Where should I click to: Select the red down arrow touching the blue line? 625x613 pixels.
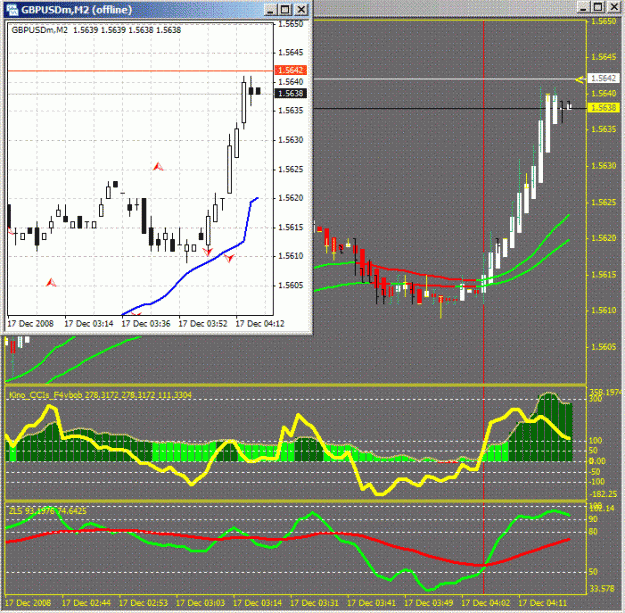tap(229, 258)
